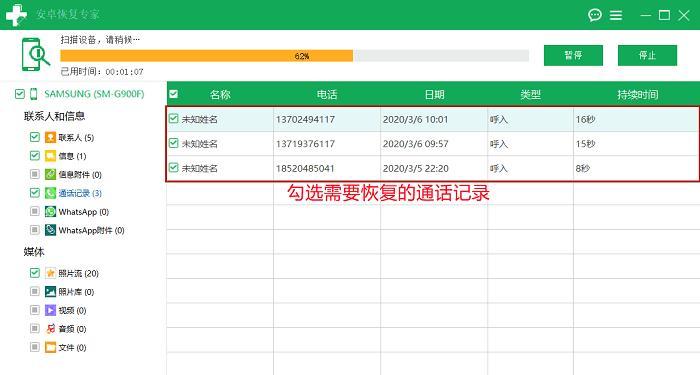700x375 pixels.
Task: Toggle the WhatsApp (0) checkbox
Action: point(34,211)
